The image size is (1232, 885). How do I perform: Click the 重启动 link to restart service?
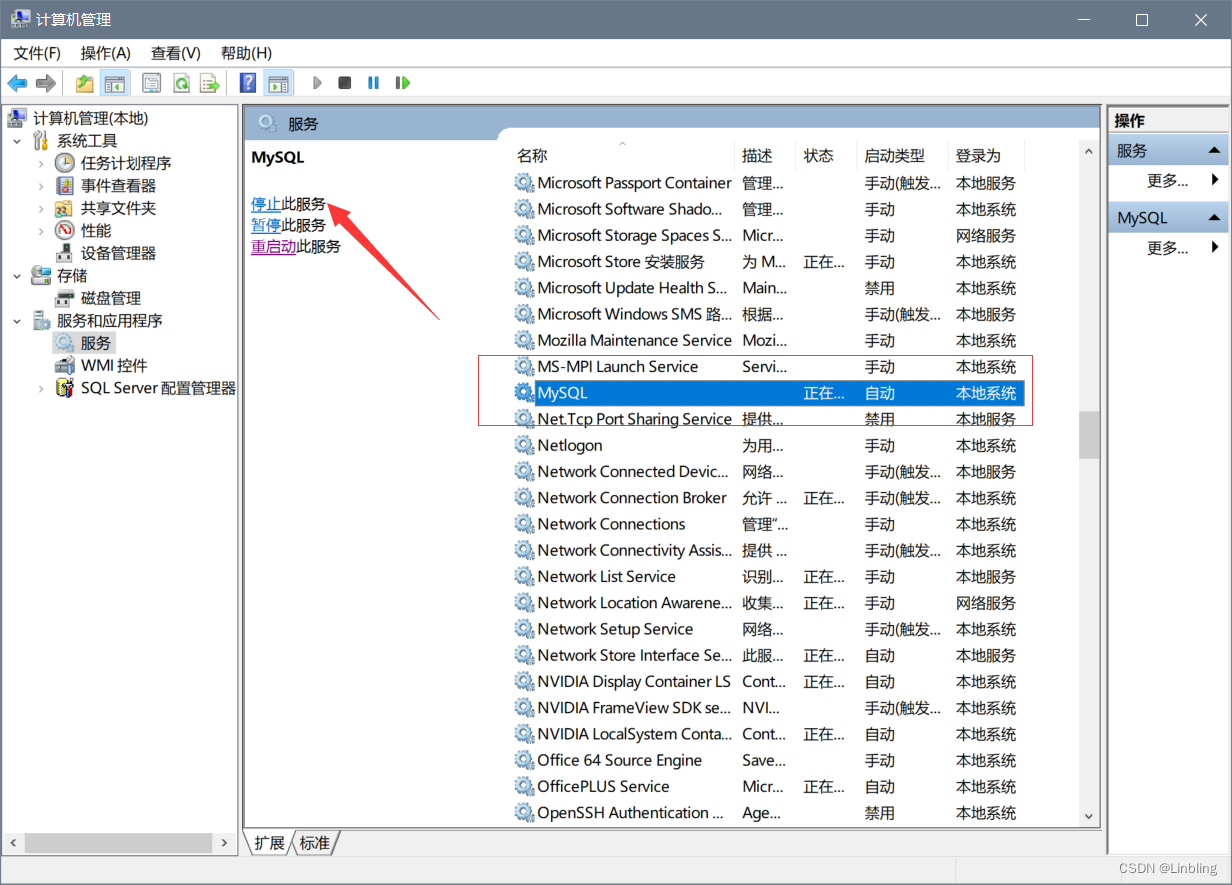coord(274,246)
